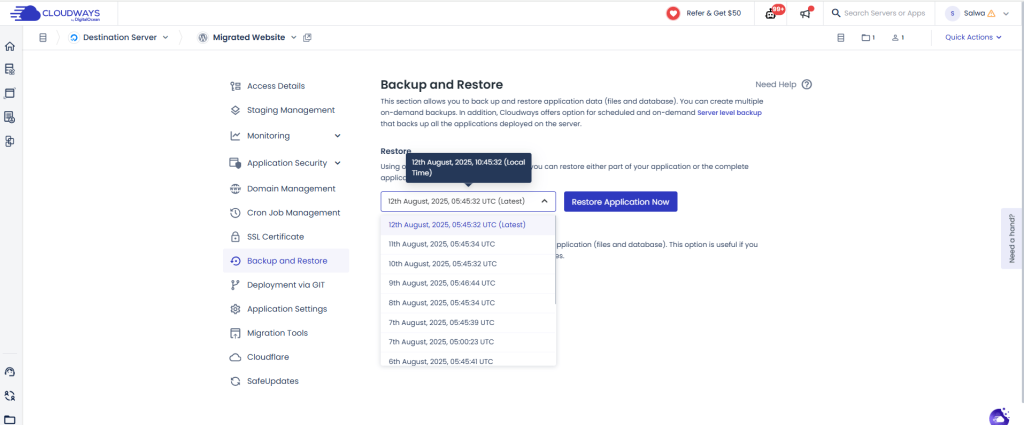Click the team members icon in header
The image size is (1024, 425).
tap(897, 38)
